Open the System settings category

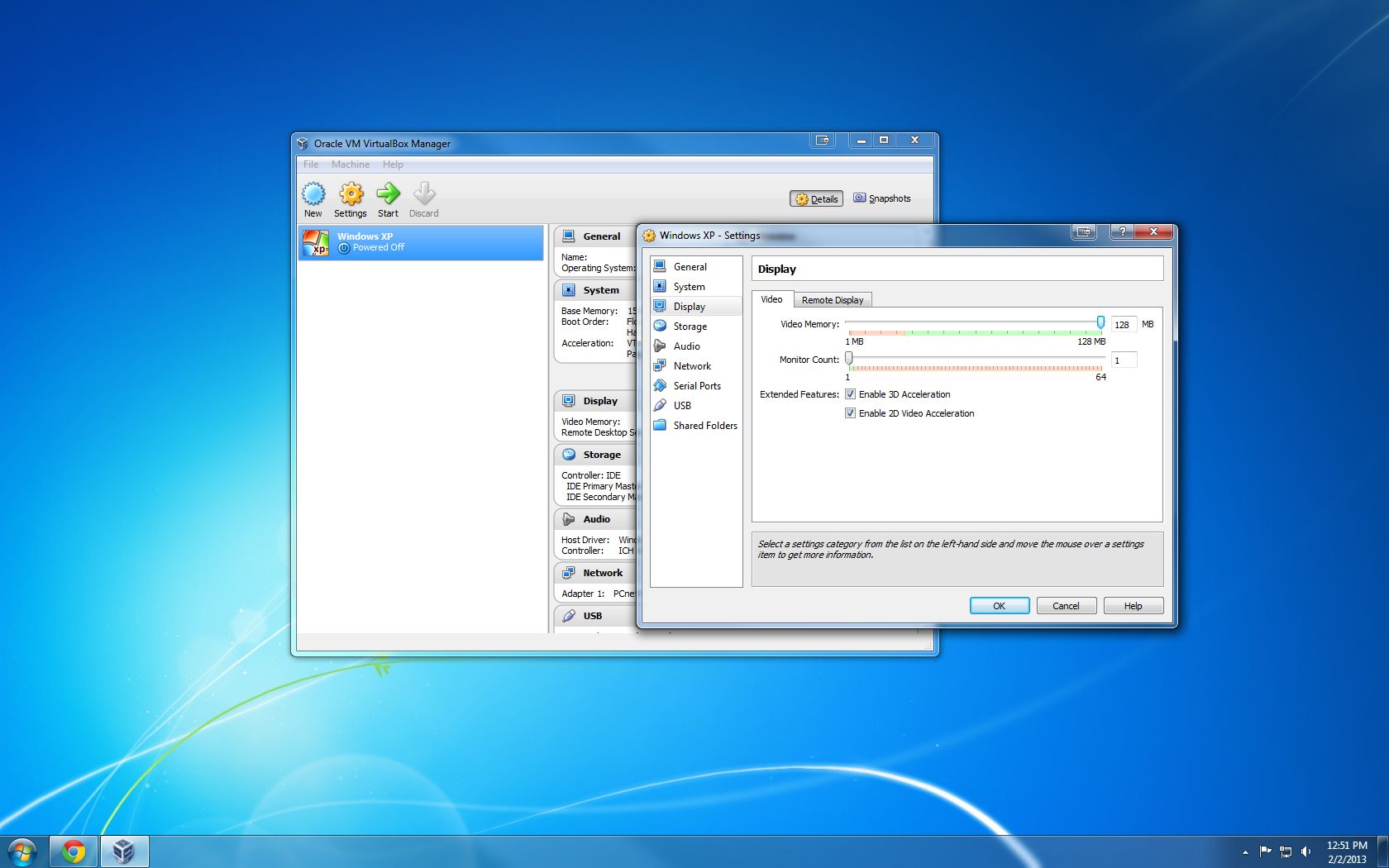690,286
